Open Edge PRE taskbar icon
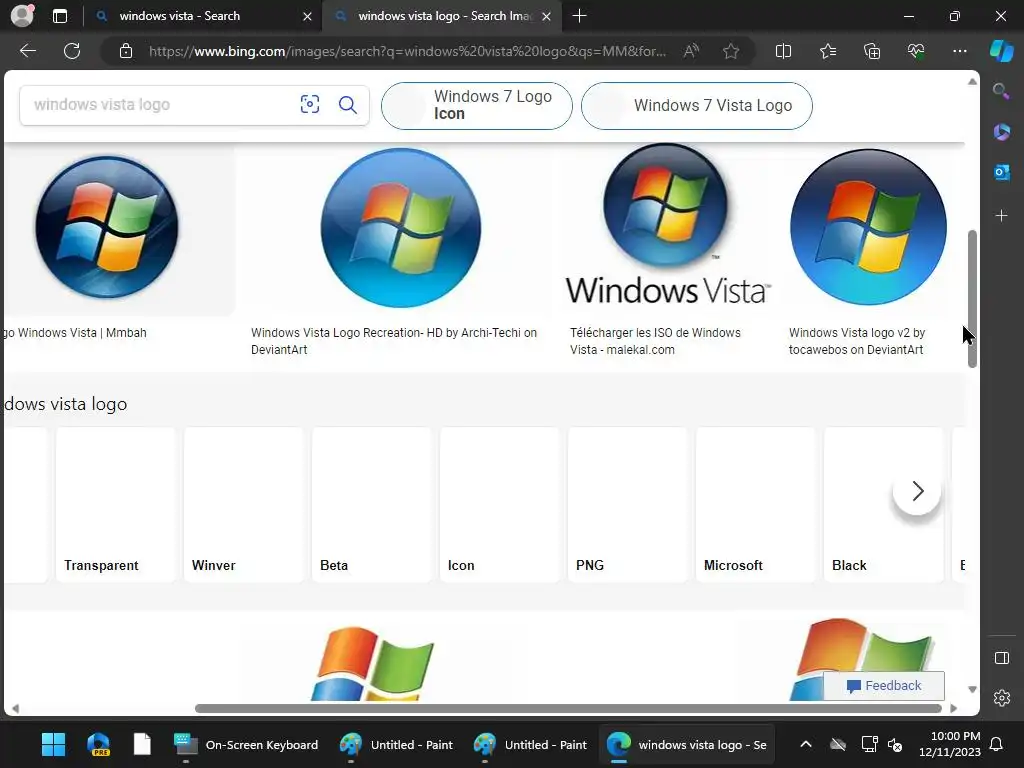Image resolution: width=1024 pixels, height=768 pixels. point(99,744)
